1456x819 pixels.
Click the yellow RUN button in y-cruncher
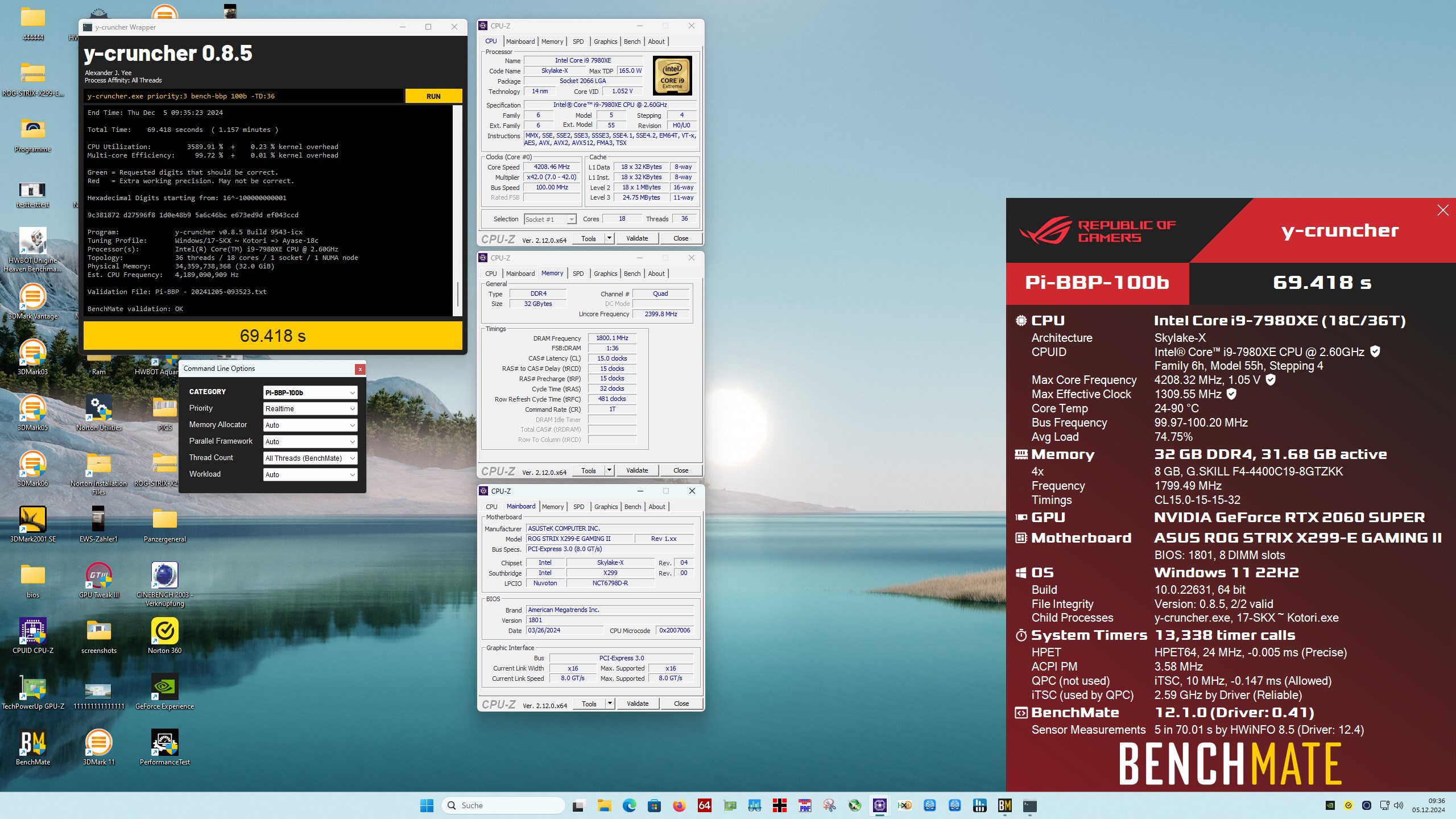point(433,96)
